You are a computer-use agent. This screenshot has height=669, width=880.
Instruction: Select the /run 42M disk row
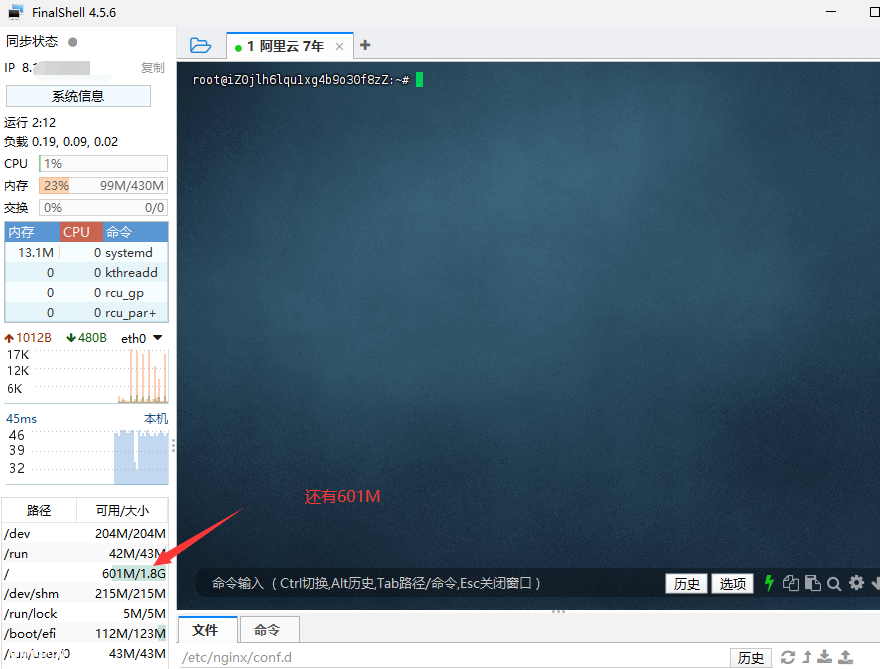(x=85, y=554)
